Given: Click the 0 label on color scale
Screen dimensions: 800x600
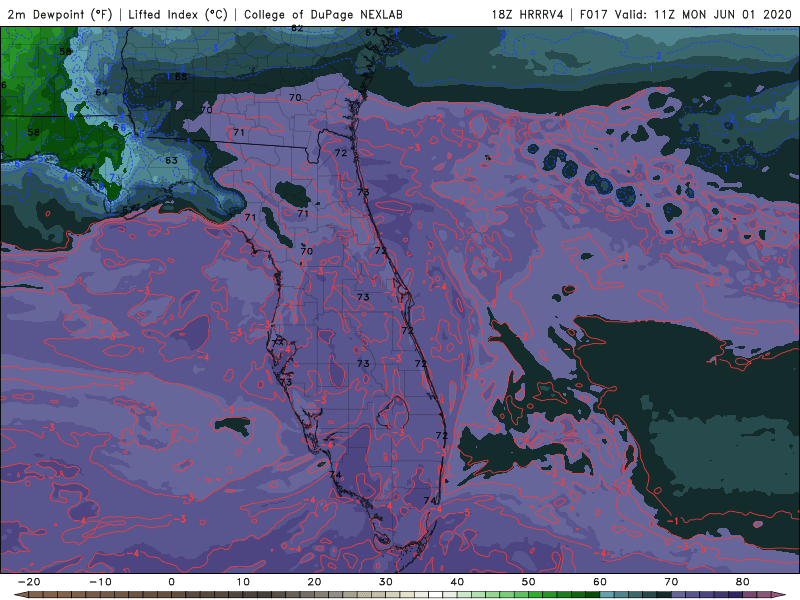Looking at the screenshot, I should [171, 582].
